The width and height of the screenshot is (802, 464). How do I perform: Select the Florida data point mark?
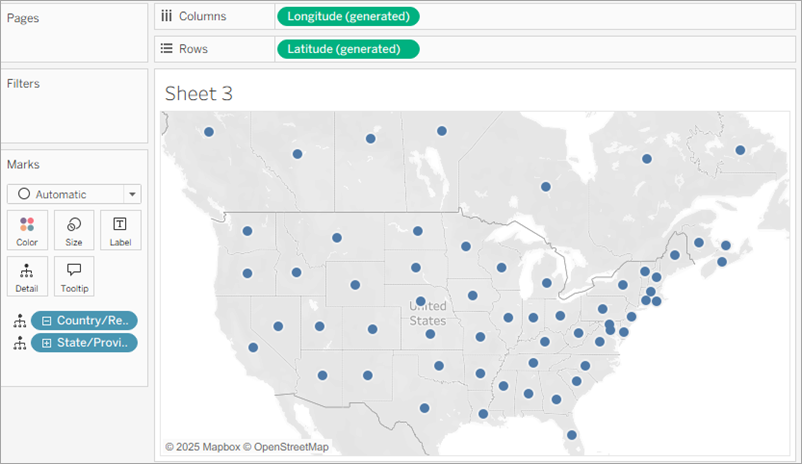570,435
